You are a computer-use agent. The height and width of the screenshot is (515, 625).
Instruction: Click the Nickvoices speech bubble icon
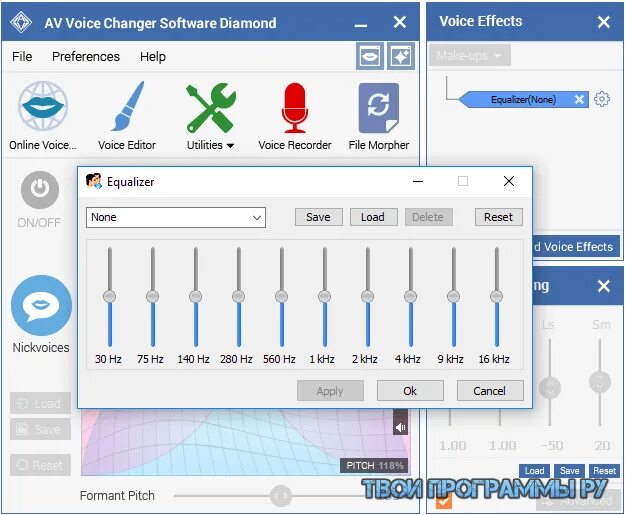[41, 305]
